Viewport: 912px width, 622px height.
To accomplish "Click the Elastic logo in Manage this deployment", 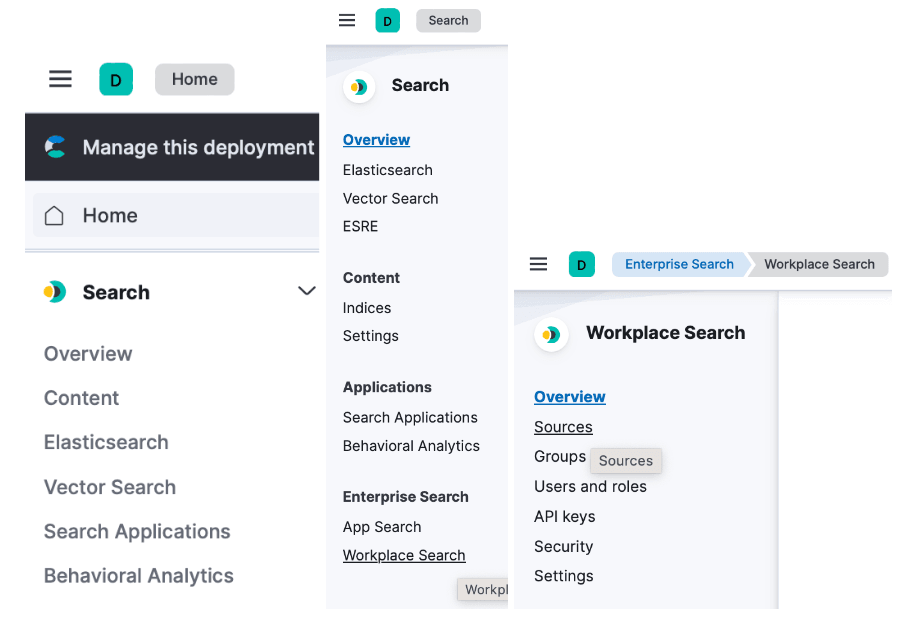I will [56, 147].
